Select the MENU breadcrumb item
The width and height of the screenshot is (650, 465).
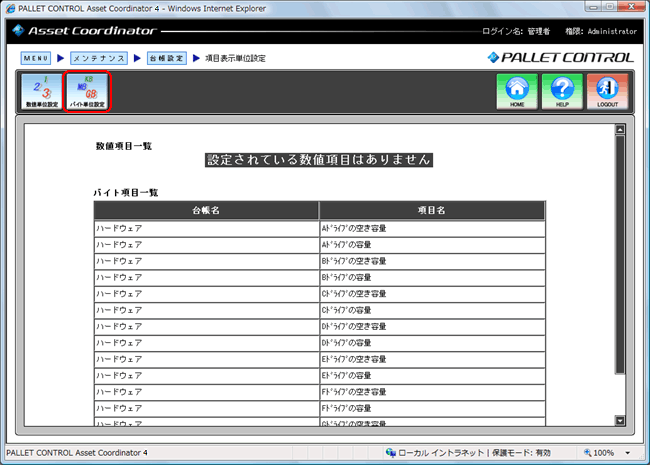(35, 58)
